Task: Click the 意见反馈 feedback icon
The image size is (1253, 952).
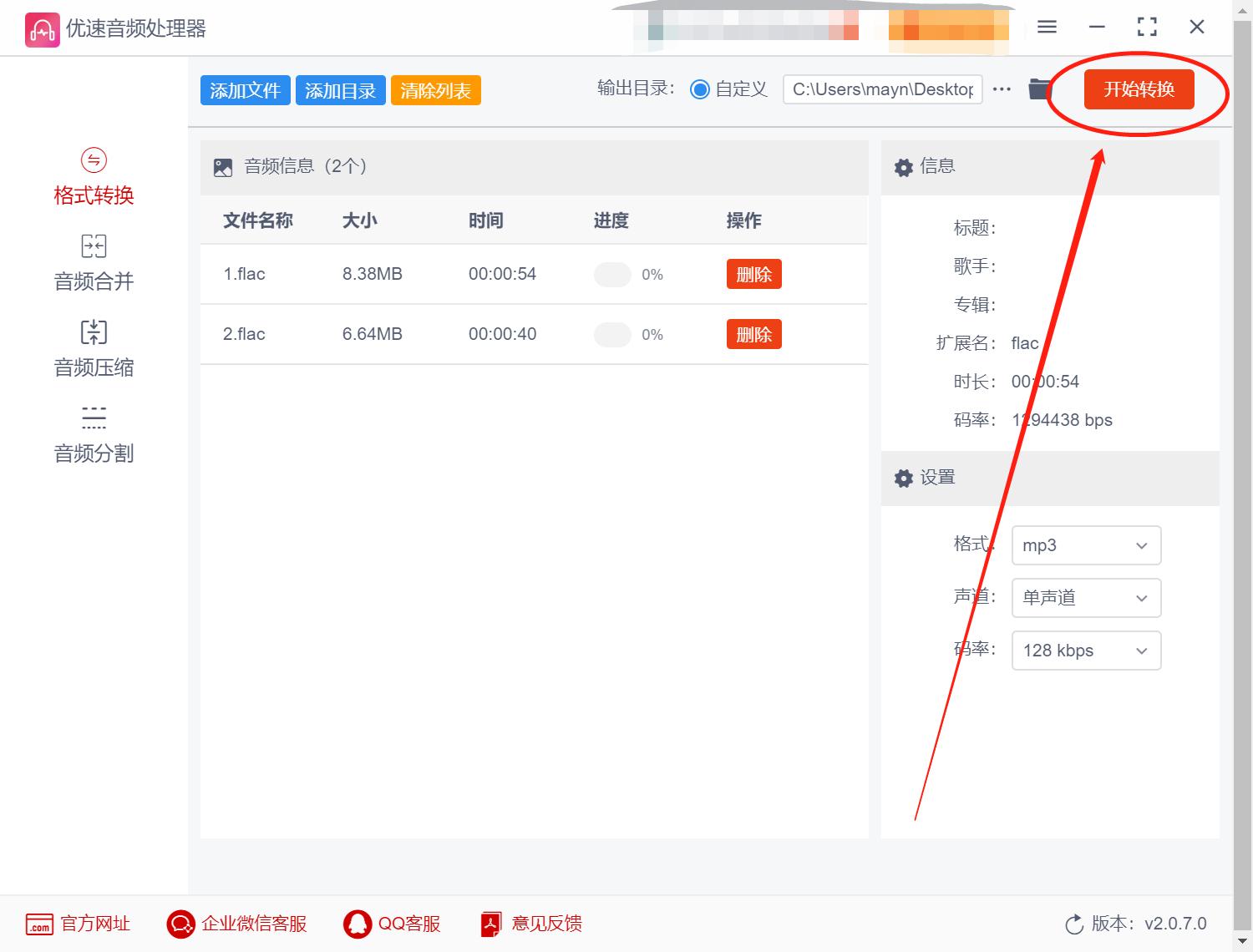Action: [490, 924]
